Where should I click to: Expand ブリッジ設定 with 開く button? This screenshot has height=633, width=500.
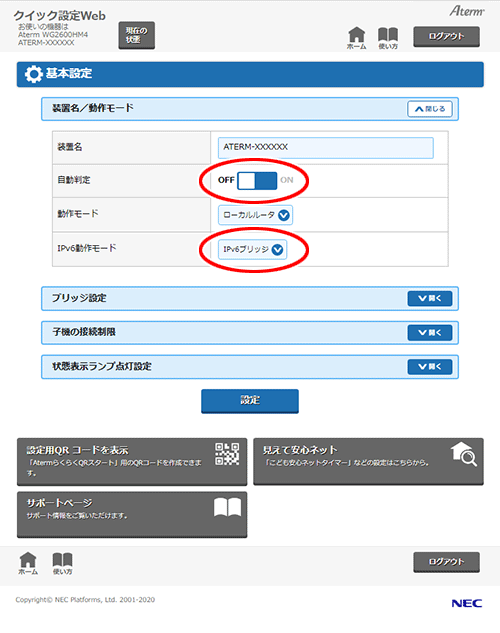(430, 298)
